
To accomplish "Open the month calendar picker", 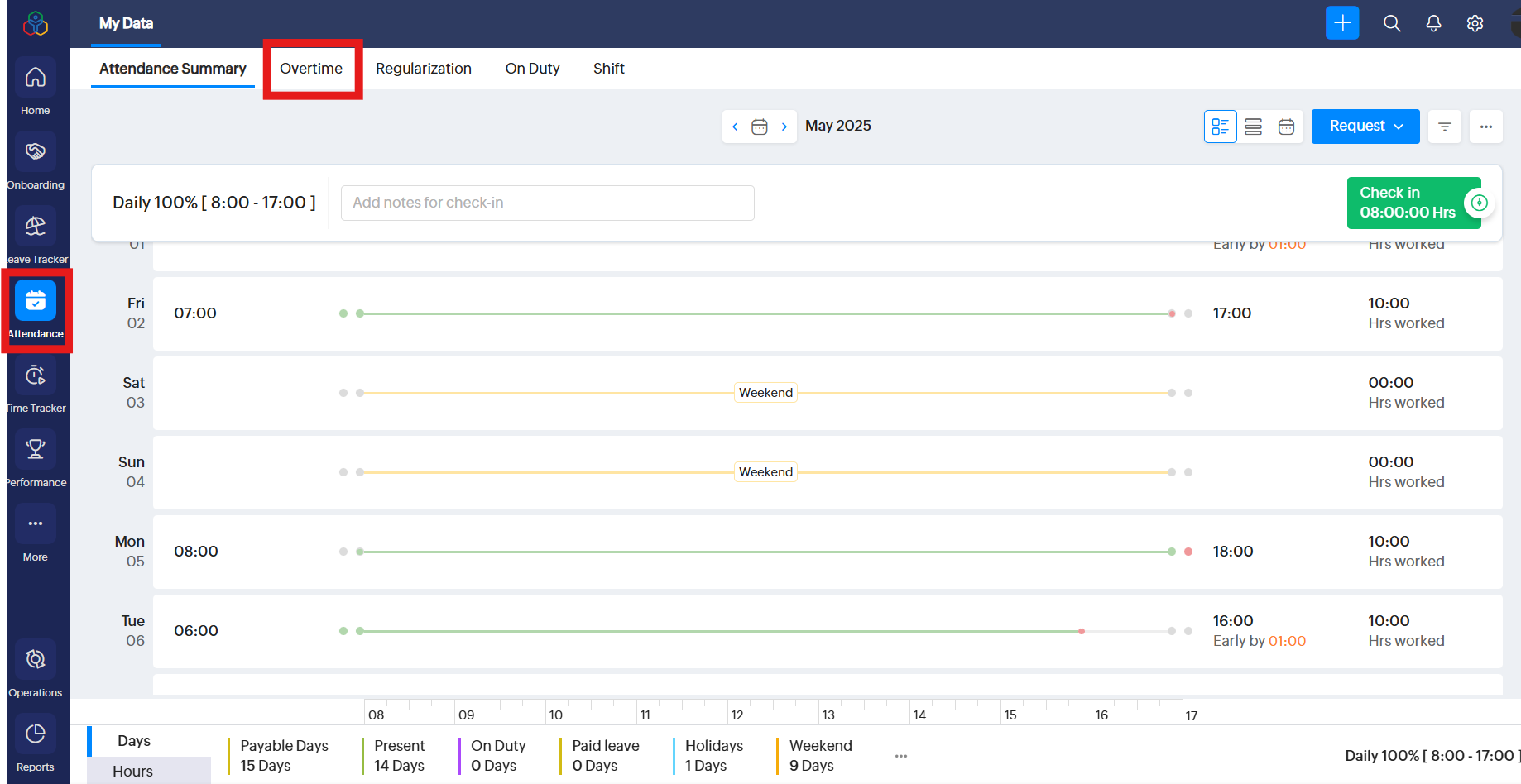I will [759, 127].
